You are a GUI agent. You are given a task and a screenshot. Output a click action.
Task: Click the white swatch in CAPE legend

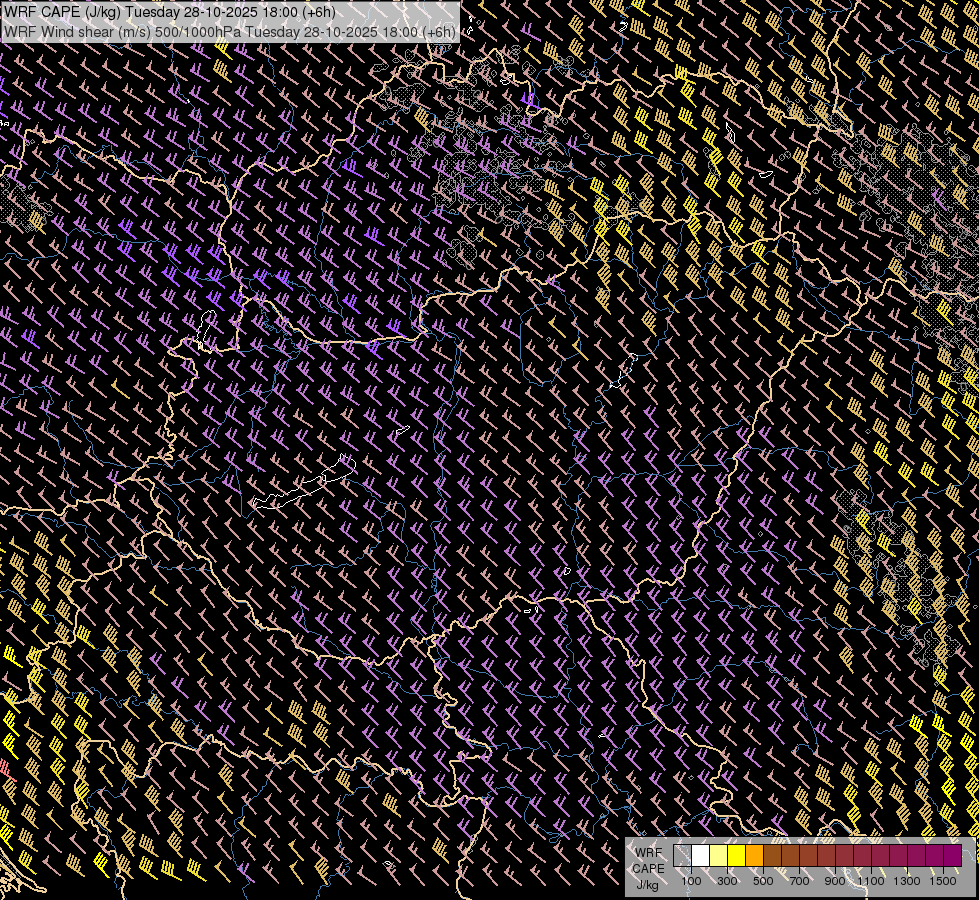pos(701,855)
